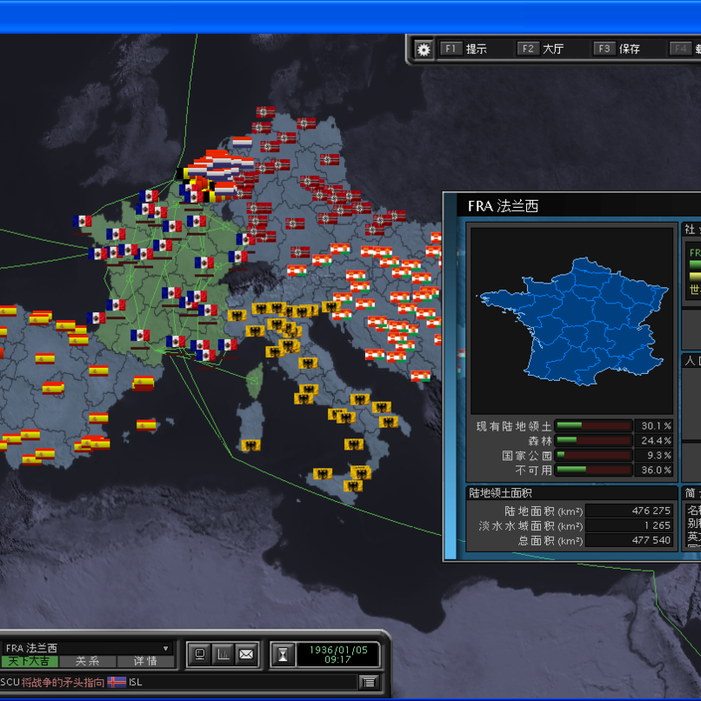Click the ISL Iceland flag in message bar
Viewport: 701px width, 701px height.
pos(116,682)
